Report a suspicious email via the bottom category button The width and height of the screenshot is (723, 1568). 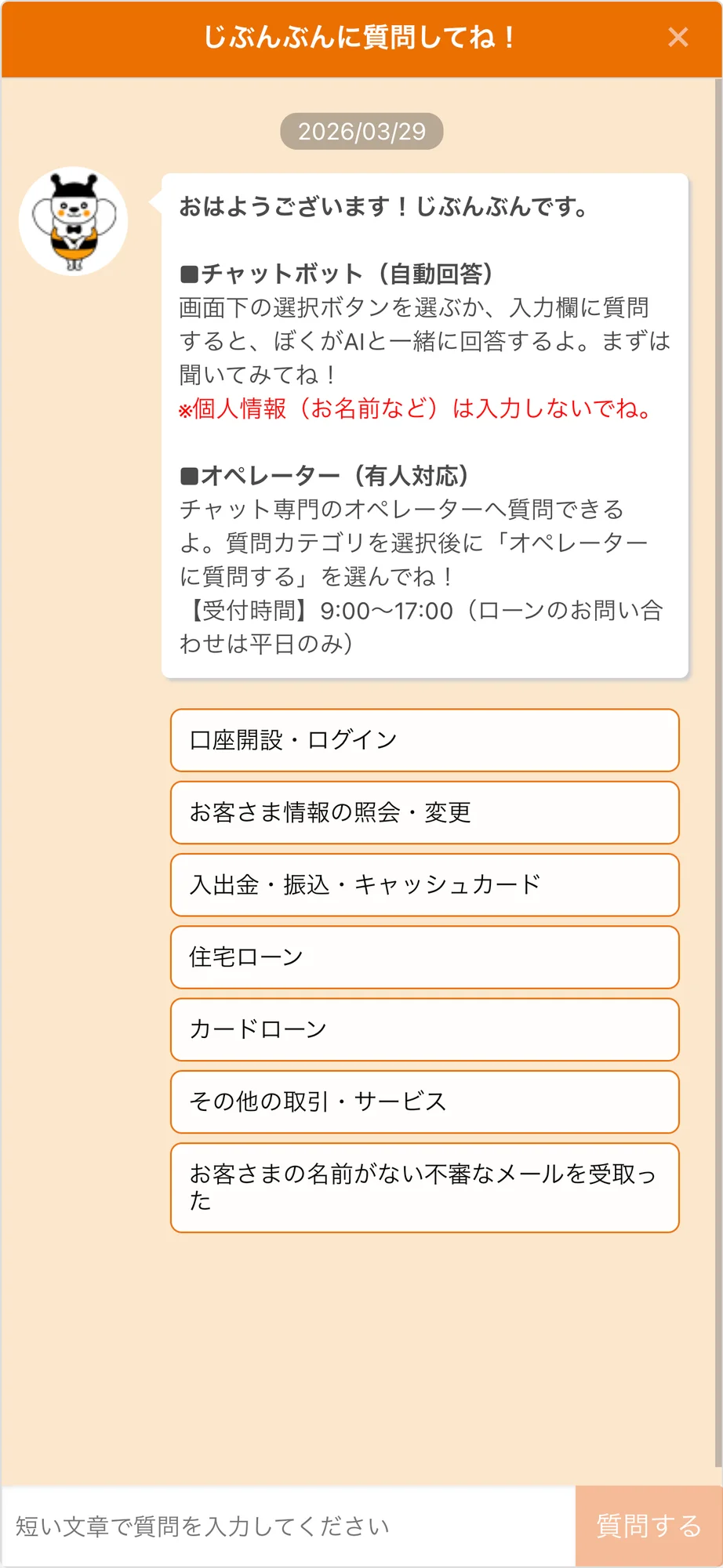(424, 1187)
